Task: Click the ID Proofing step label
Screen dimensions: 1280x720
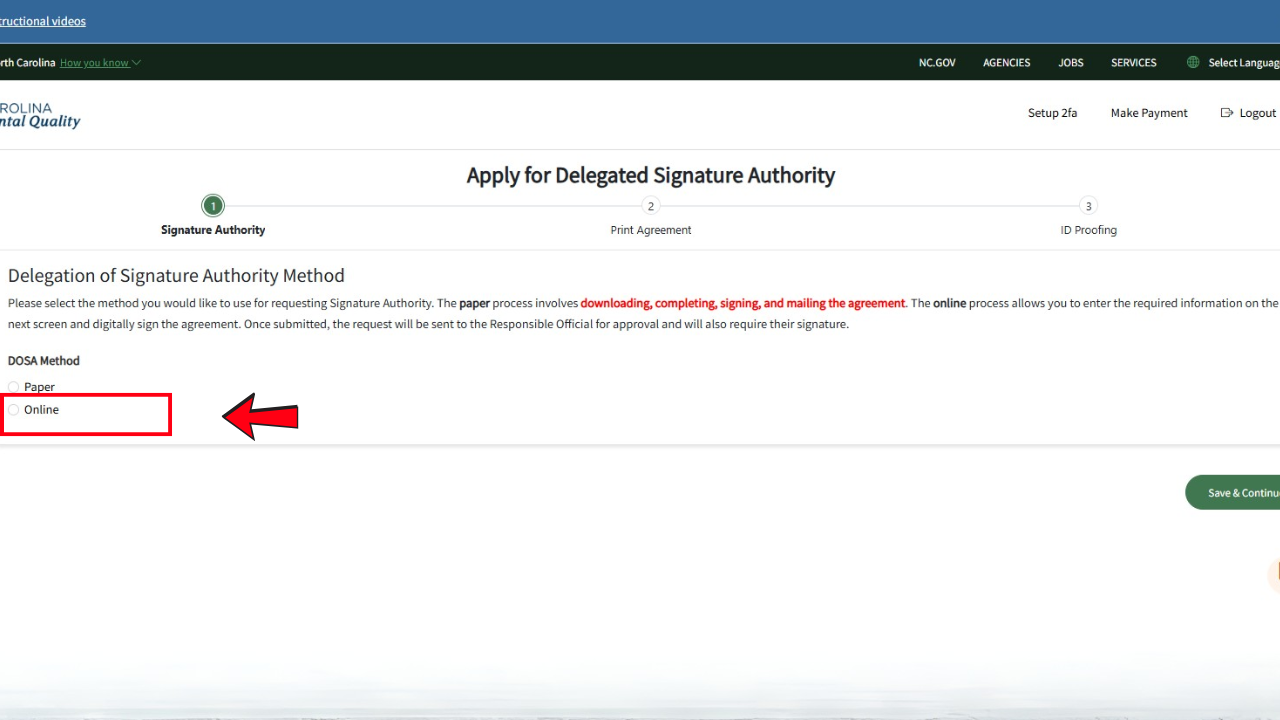Action: (1088, 230)
